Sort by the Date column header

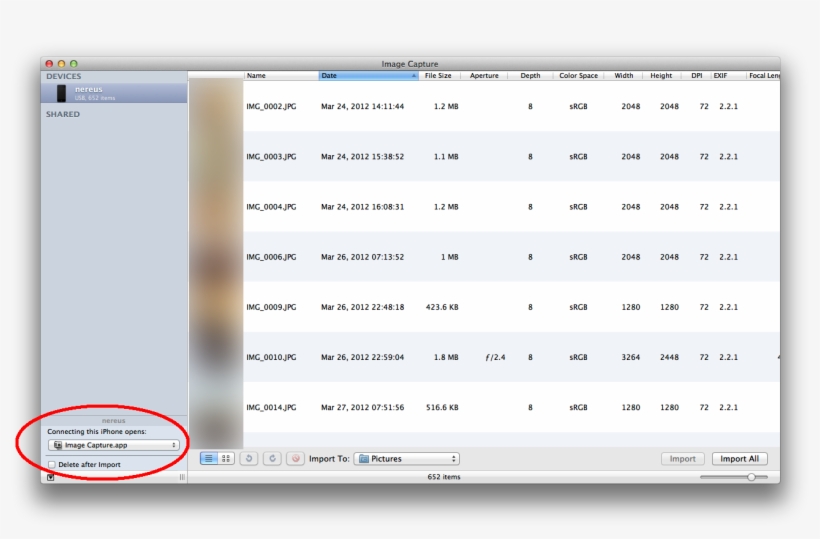coord(368,76)
